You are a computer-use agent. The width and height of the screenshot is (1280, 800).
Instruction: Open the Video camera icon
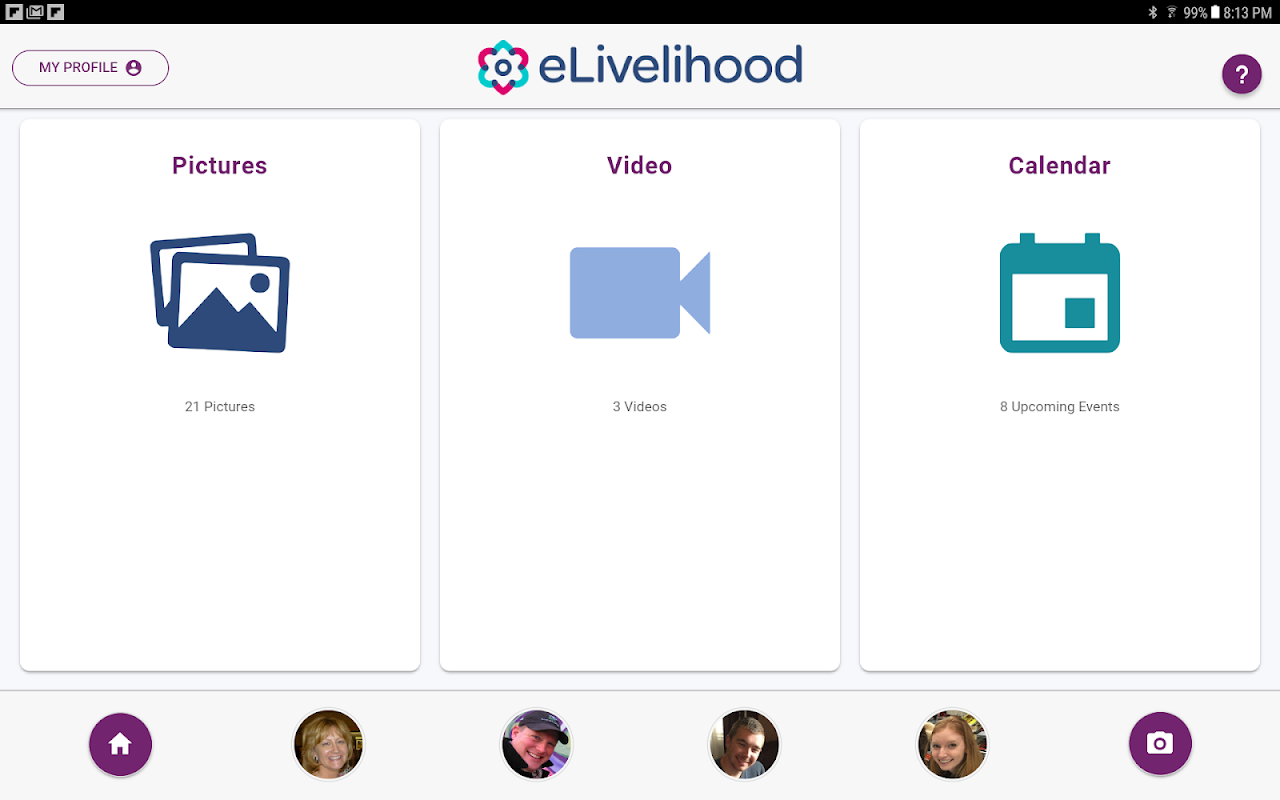pyautogui.click(x=640, y=293)
